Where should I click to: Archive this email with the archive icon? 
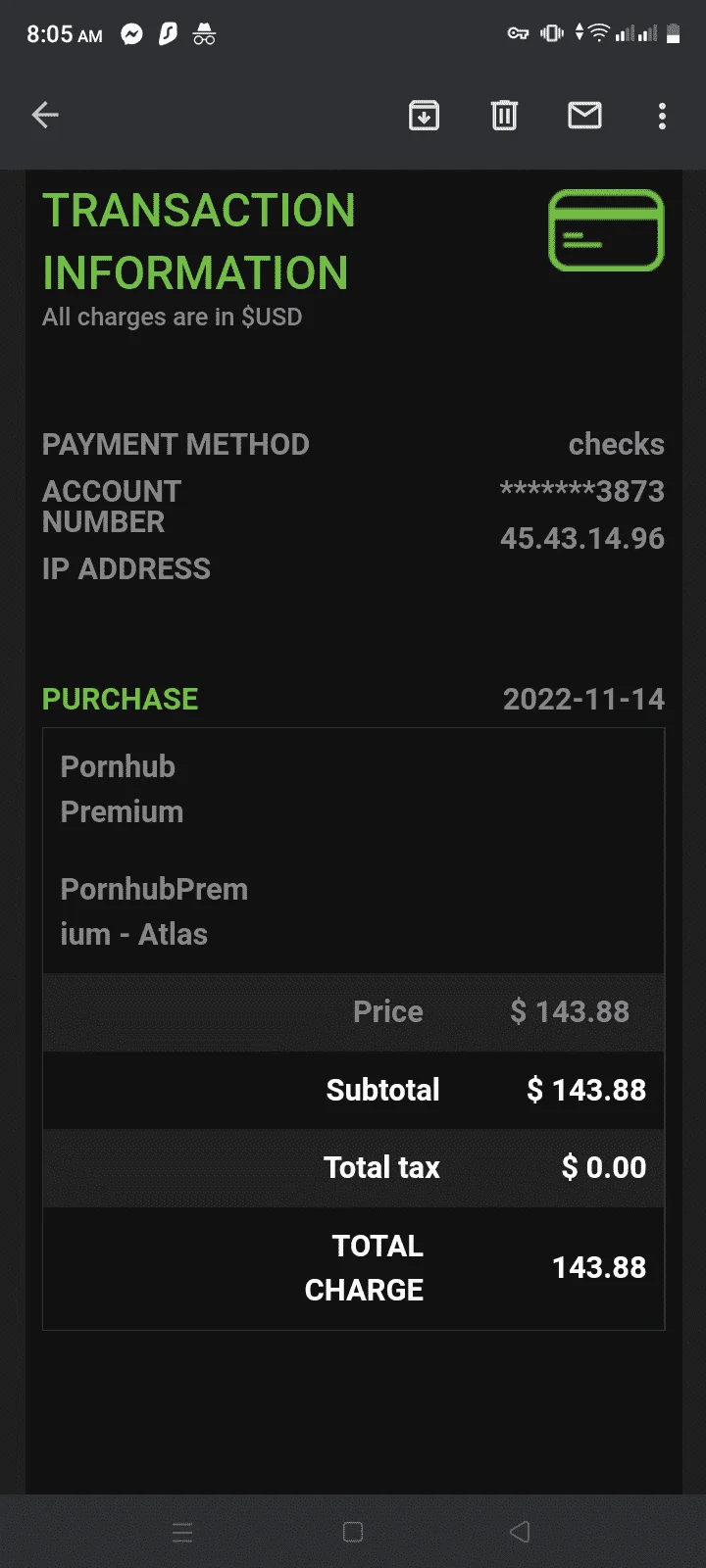point(424,116)
